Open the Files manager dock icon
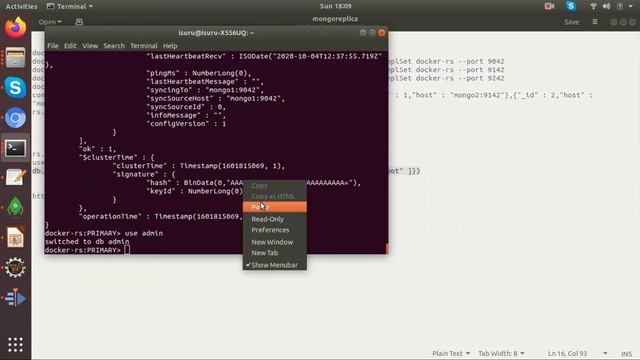The height and width of the screenshot is (360, 640). pos(15,58)
